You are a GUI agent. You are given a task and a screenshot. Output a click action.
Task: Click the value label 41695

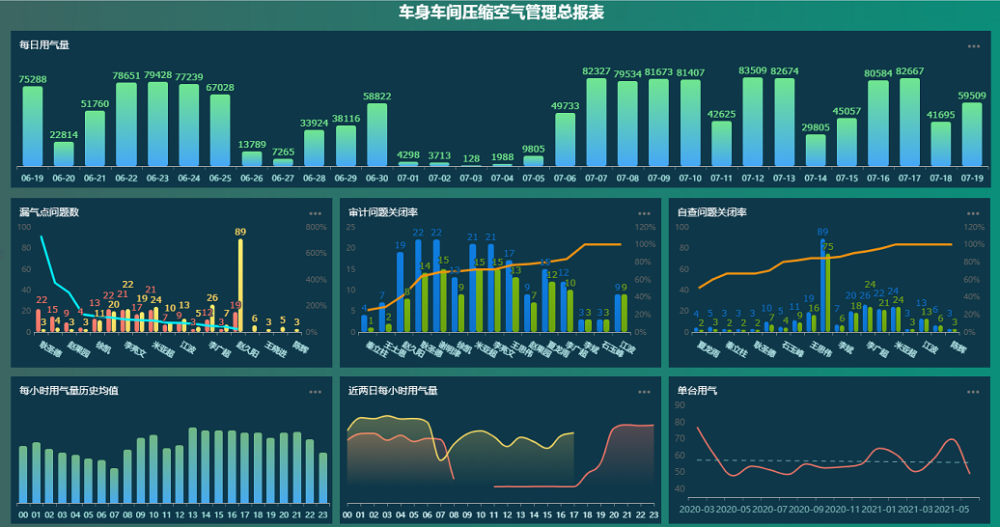click(x=941, y=115)
